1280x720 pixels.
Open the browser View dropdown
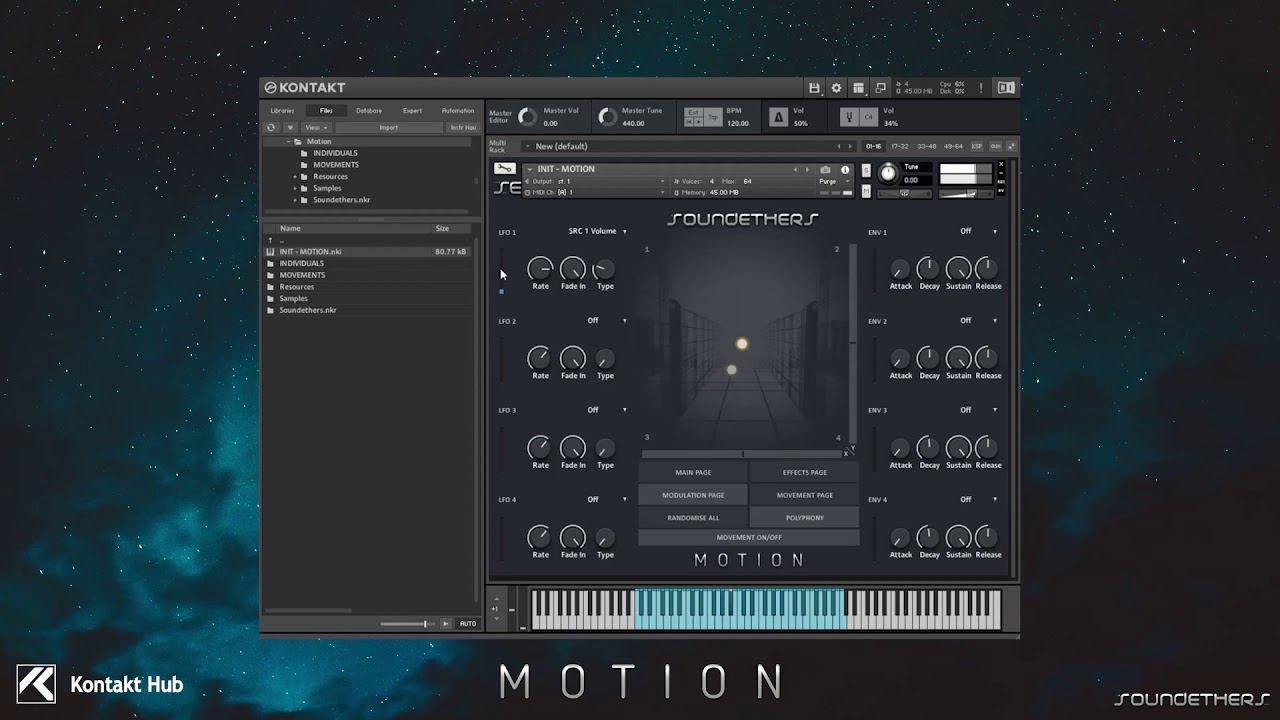(317, 127)
